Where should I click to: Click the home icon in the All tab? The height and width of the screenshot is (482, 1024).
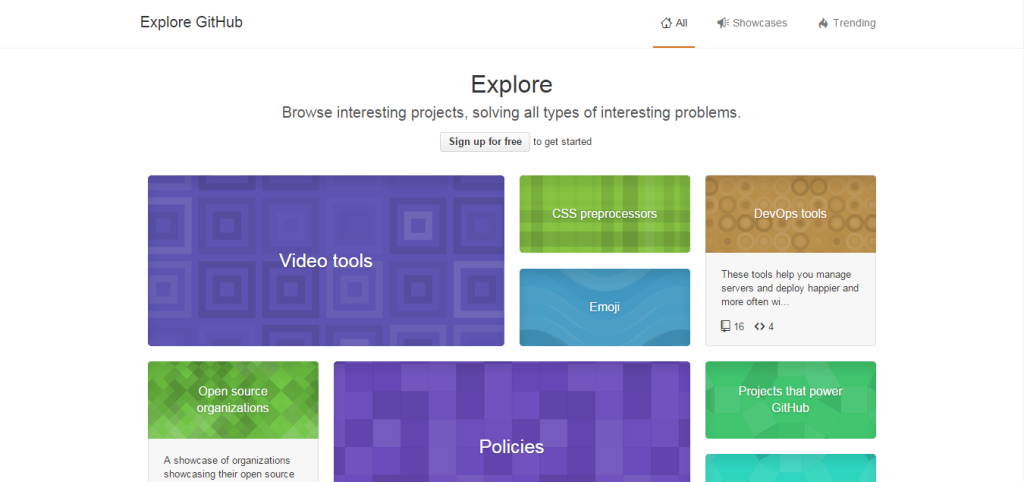coord(666,23)
